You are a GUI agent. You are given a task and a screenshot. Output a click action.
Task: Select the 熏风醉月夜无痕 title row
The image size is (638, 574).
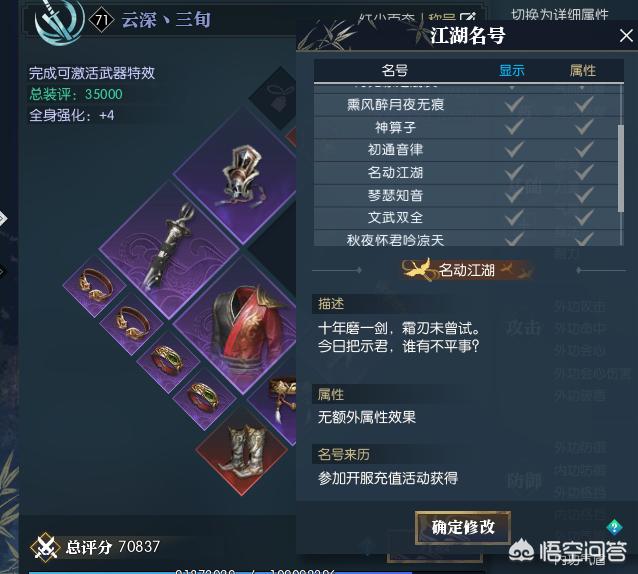pos(466,105)
